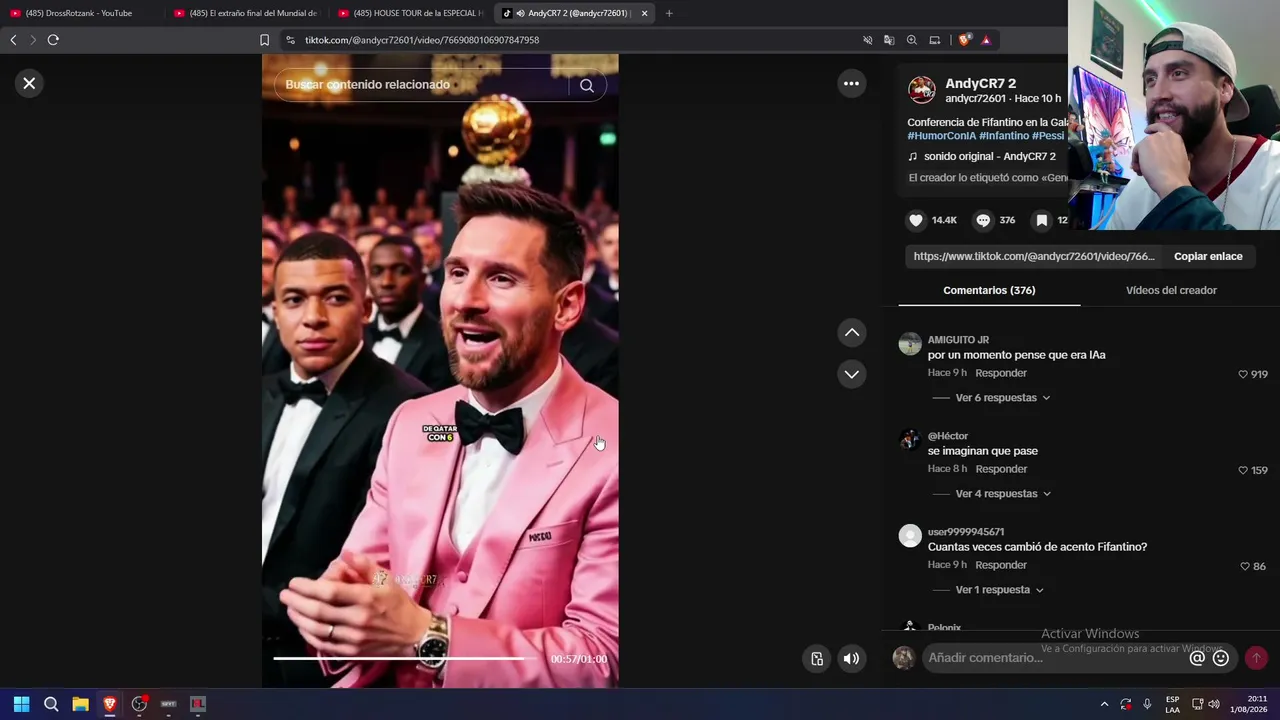Click the 'Añadir comentario...' input field
Viewport: 1280px width, 720px height.
[x=1054, y=658]
